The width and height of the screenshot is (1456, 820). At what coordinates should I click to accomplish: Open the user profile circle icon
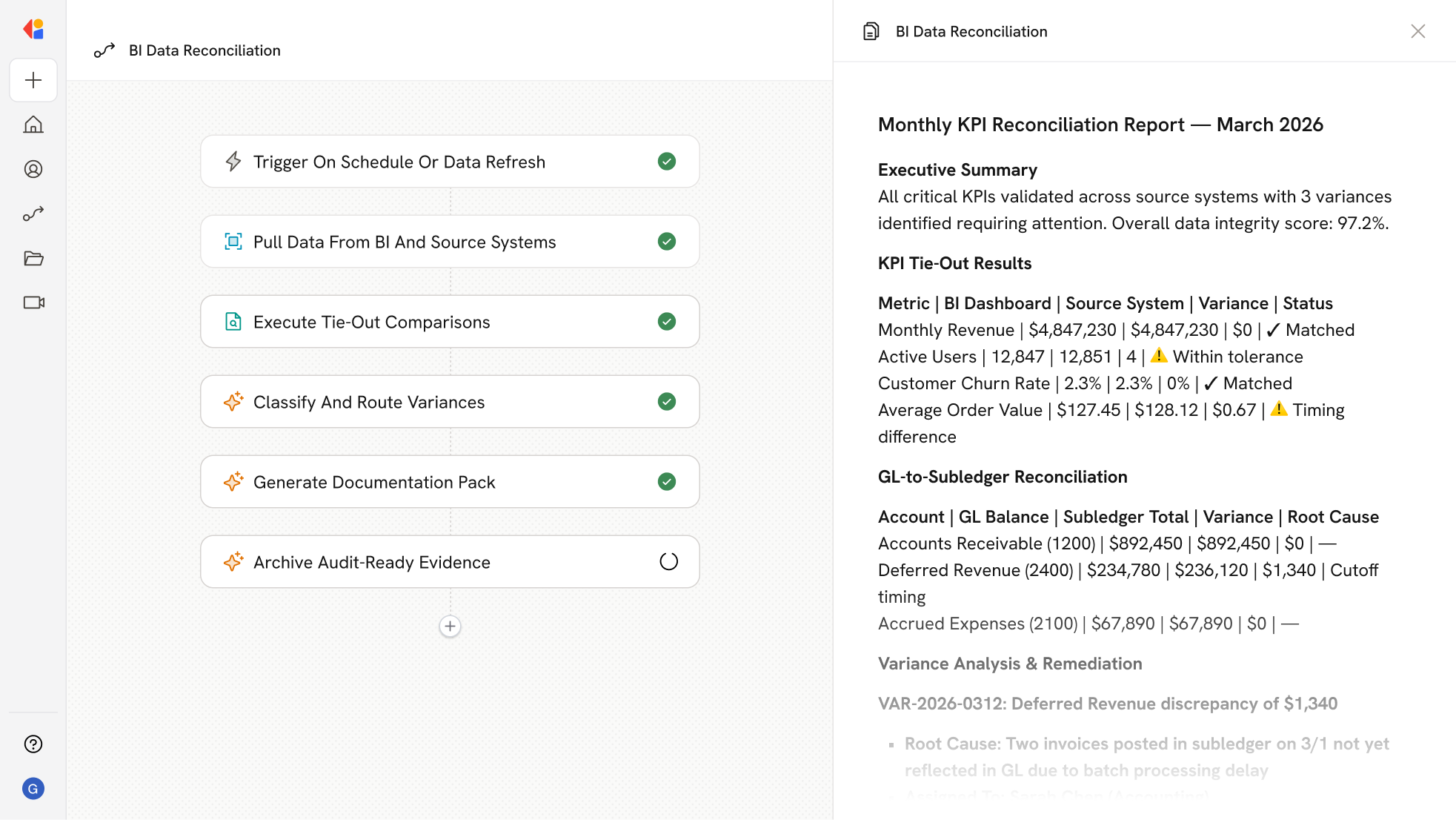point(33,169)
